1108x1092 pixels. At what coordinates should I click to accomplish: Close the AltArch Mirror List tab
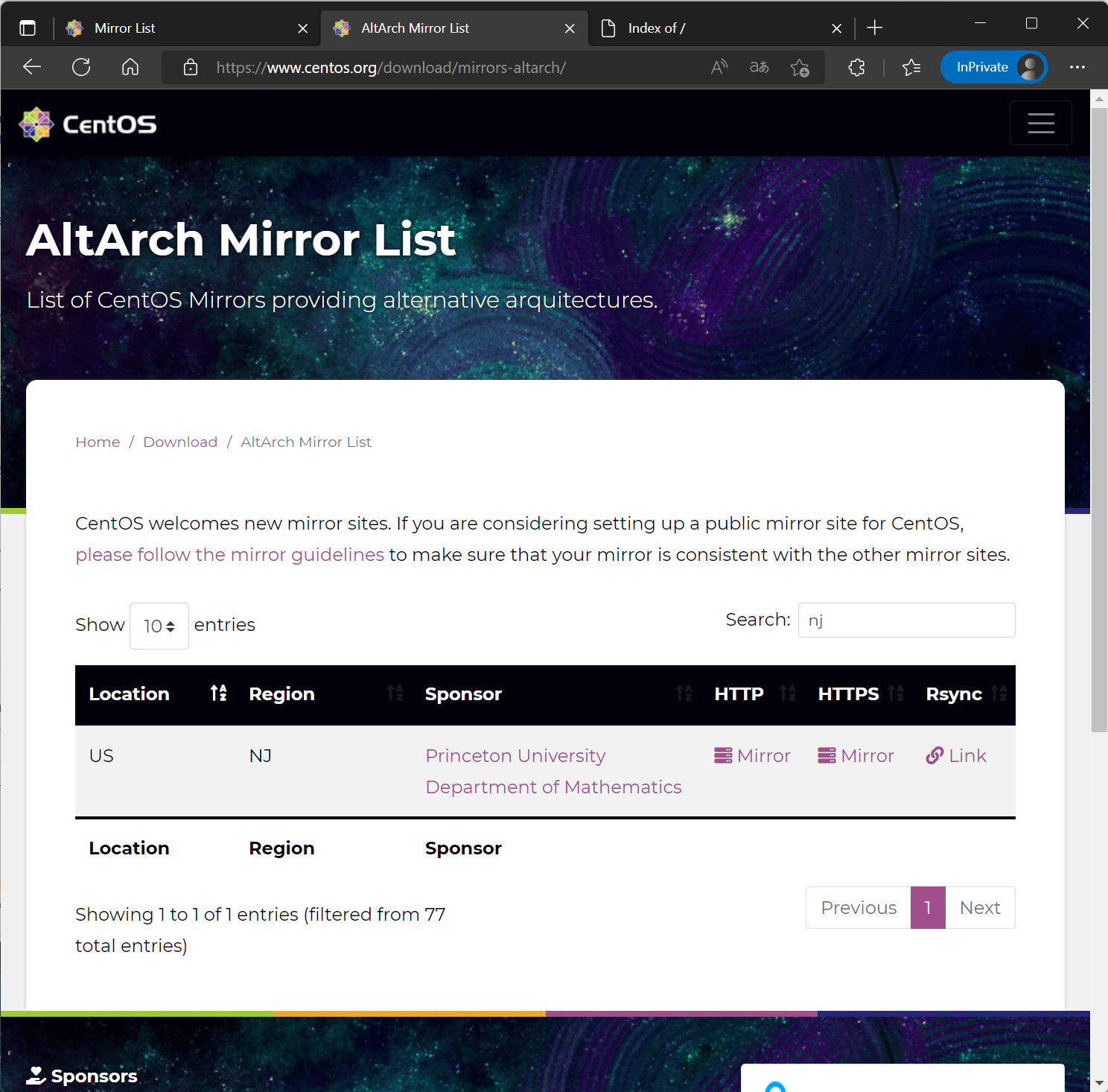click(x=570, y=28)
